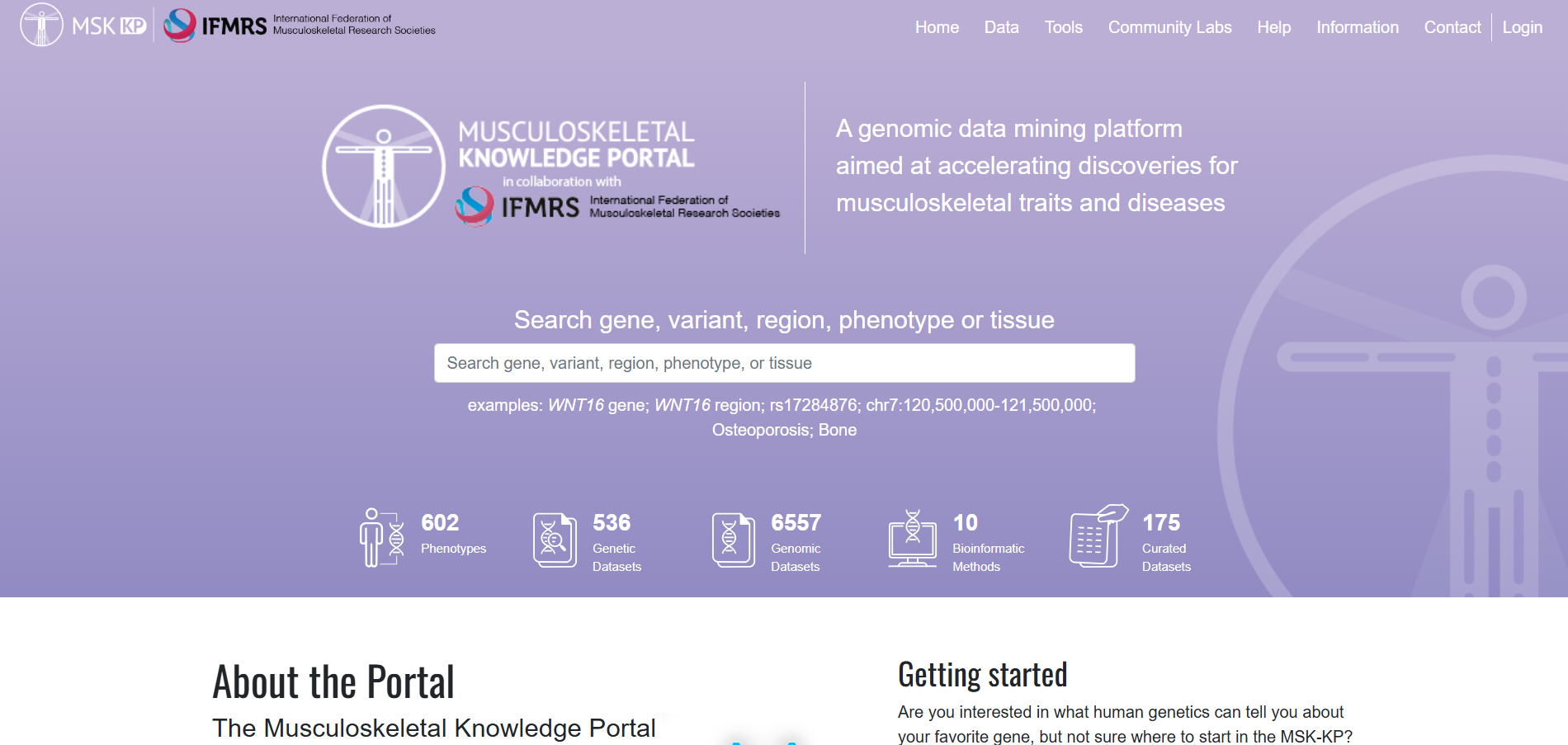Click the Getting started heading
1568x745 pixels.
pos(982,675)
